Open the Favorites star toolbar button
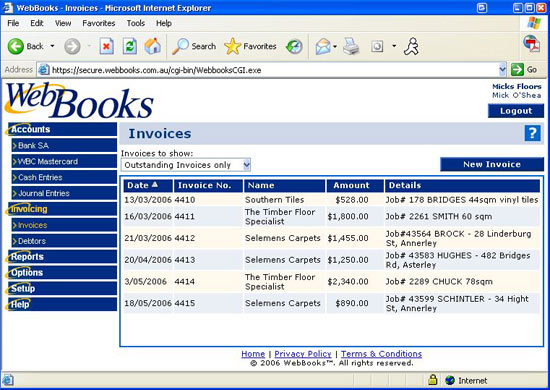The image size is (550, 390). 250,46
